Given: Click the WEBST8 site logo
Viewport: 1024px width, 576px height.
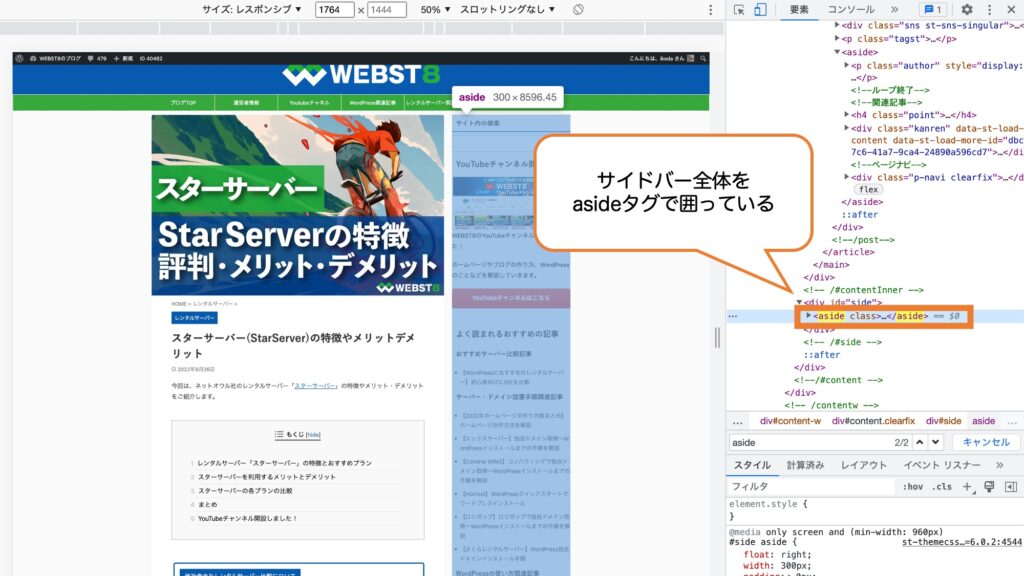Looking at the screenshot, I should click(361, 75).
